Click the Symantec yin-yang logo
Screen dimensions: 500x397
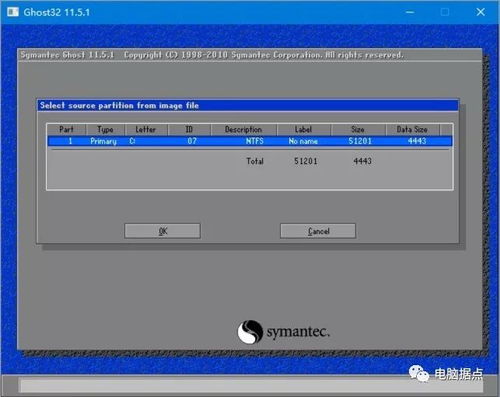[x=250, y=331]
